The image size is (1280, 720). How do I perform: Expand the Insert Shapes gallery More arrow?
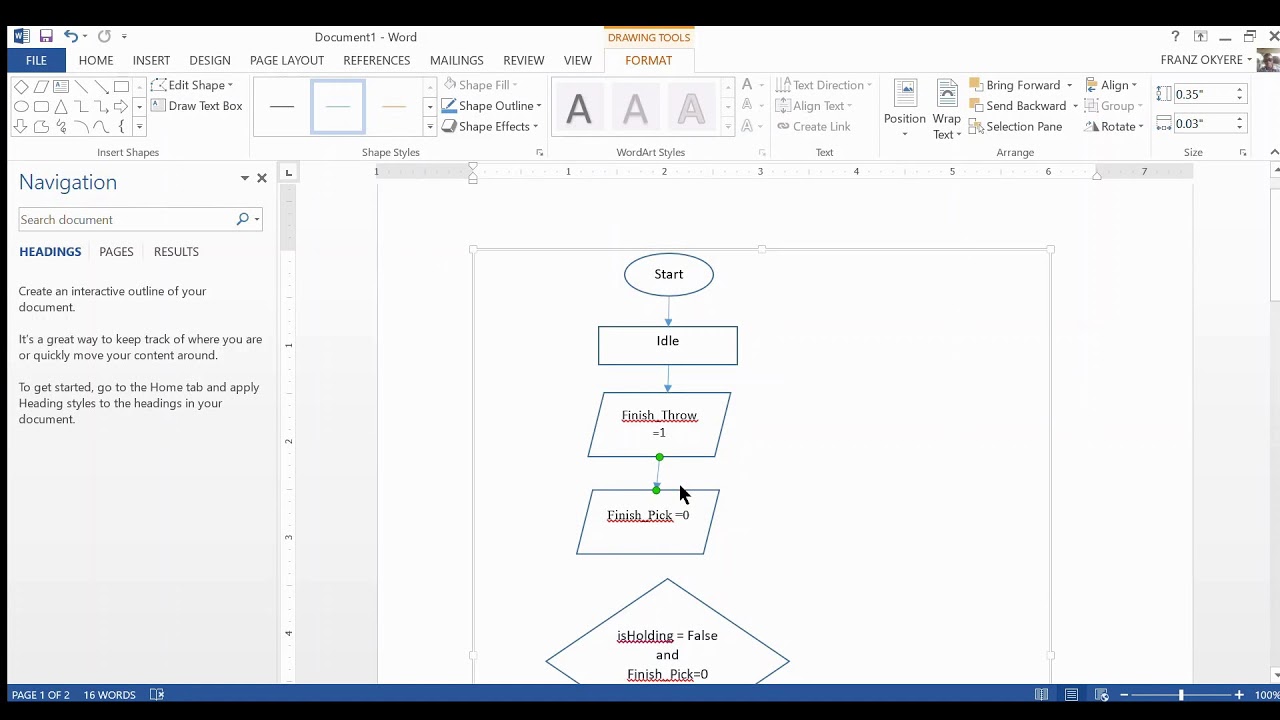(139, 126)
